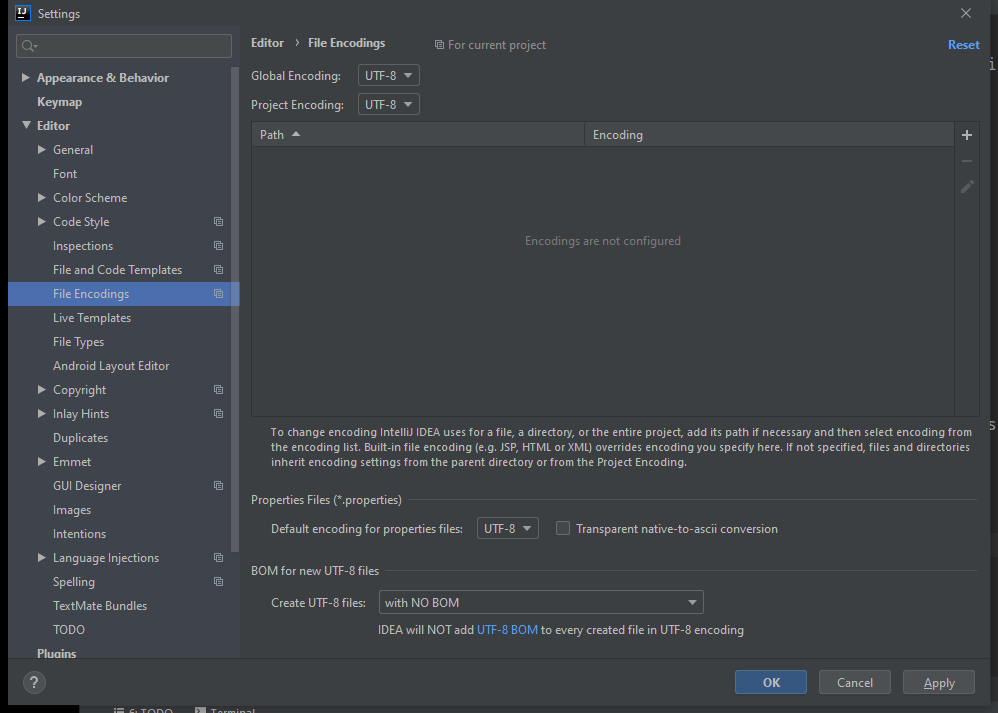Open default properties files encoding dropdown
Viewport: 998px width, 713px height.
pyautogui.click(x=508, y=528)
